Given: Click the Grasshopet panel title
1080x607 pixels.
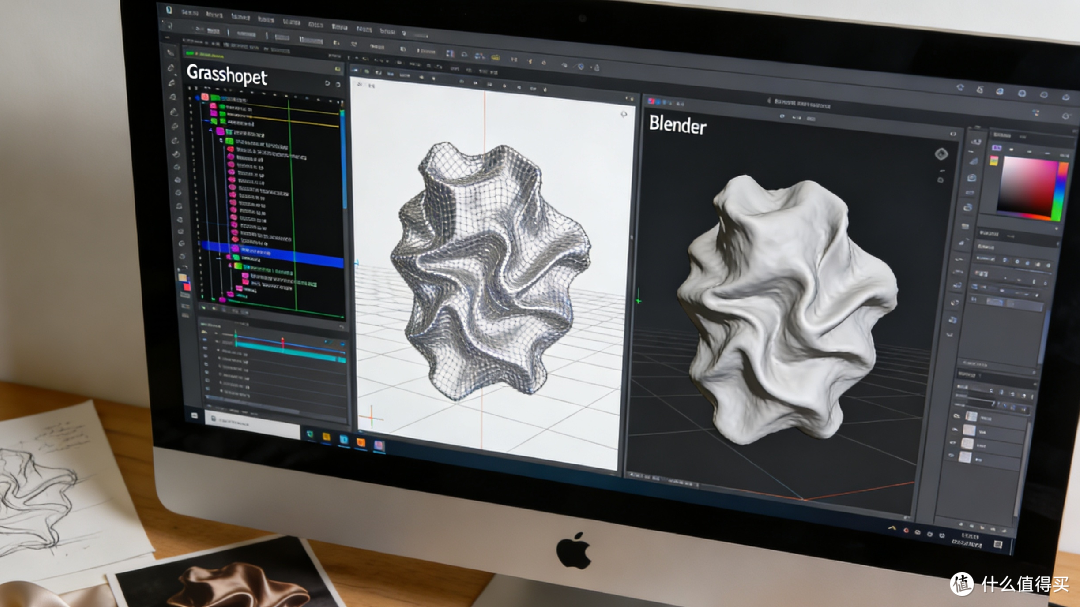Looking at the screenshot, I should (227, 74).
